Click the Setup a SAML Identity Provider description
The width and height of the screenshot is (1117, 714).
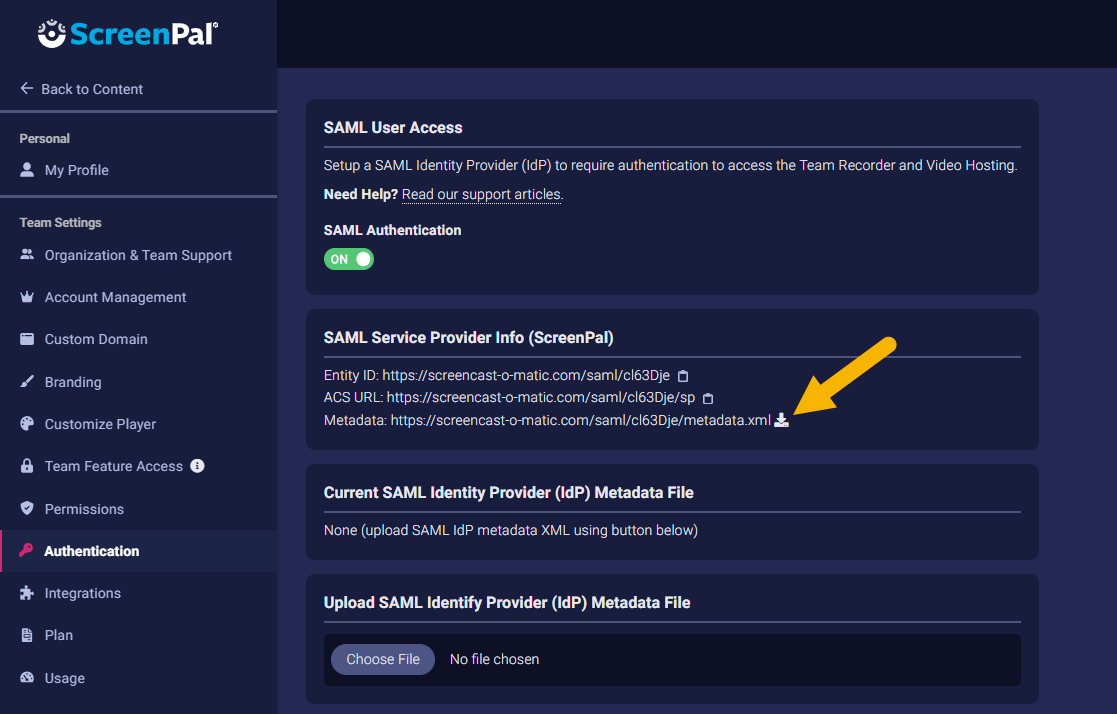(670, 165)
